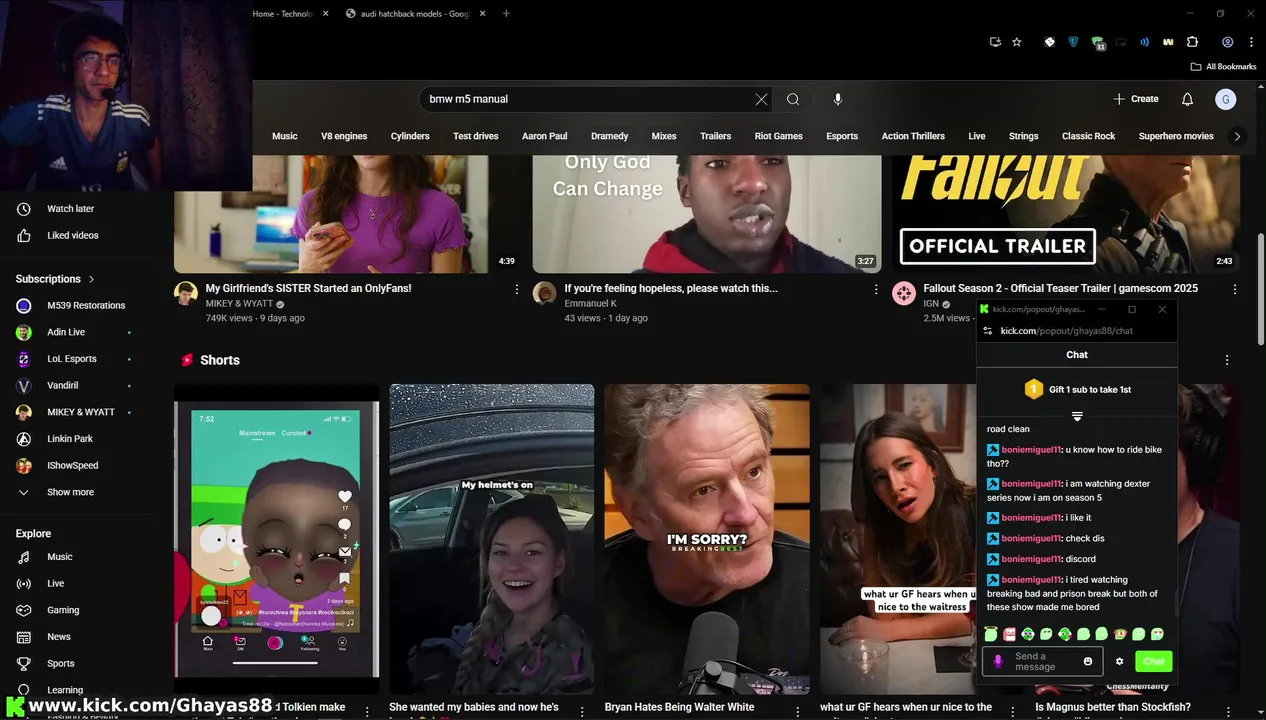Open options for 'Bryan Hates Being Walter White' short

pyautogui.click(x=798, y=711)
